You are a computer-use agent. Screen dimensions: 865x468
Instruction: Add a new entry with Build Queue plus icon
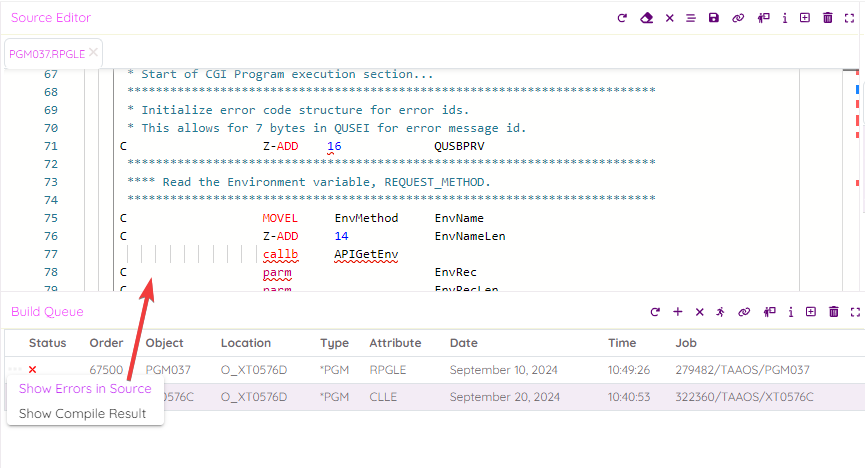(x=678, y=312)
